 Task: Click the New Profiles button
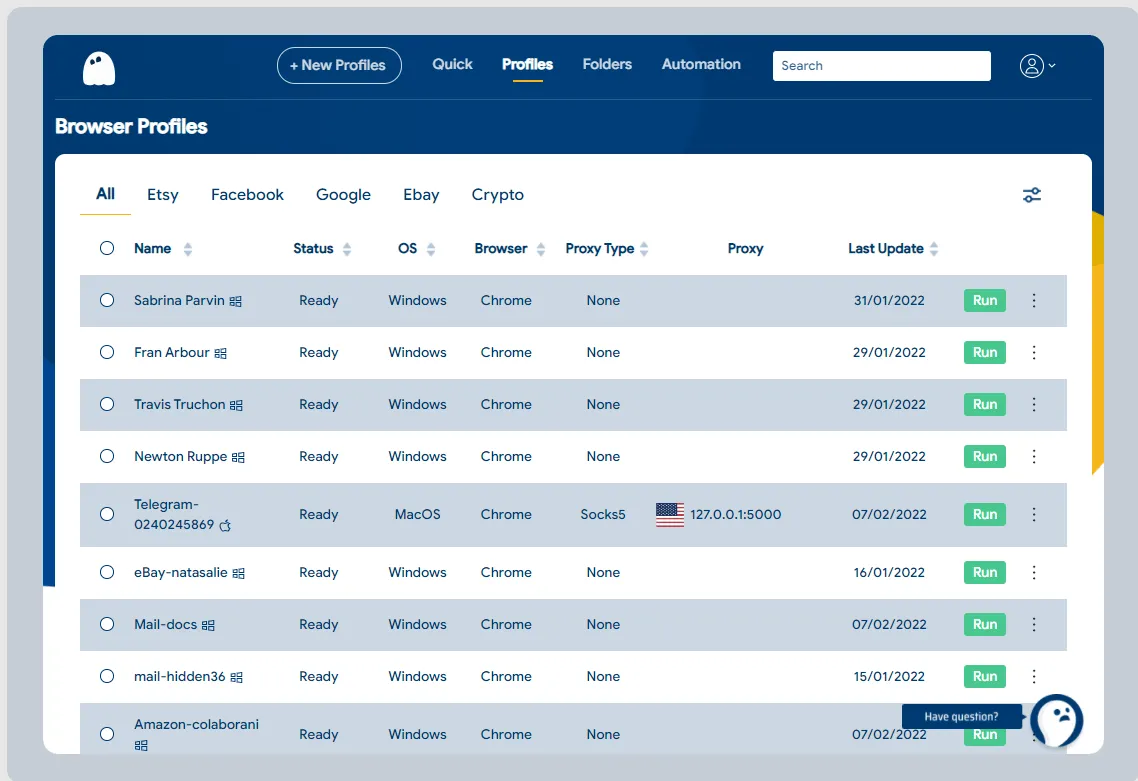[339, 64]
